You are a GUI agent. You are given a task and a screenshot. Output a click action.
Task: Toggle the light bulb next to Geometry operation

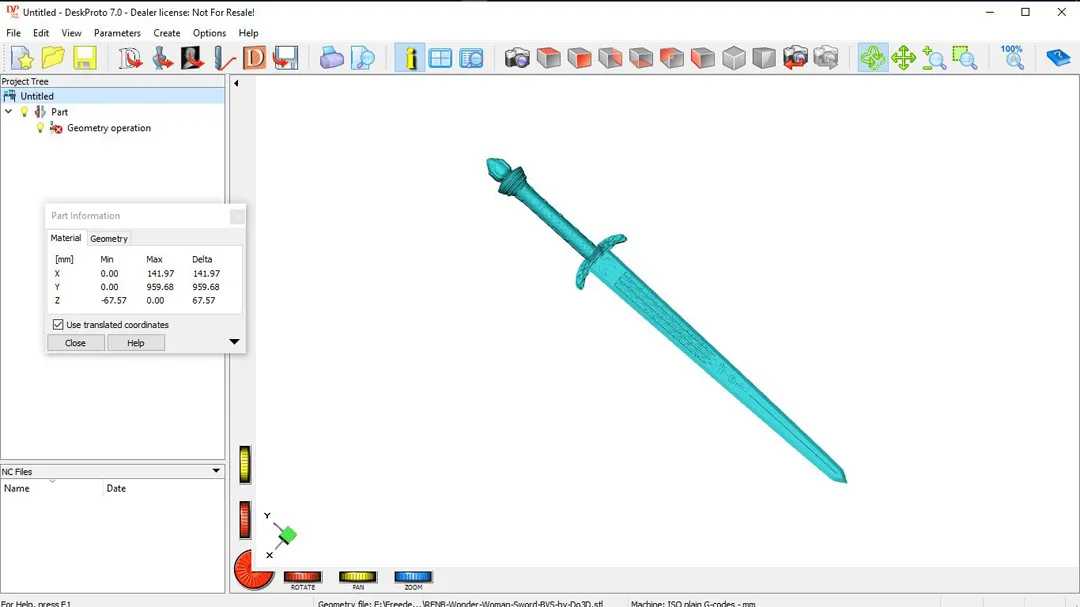tap(40, 128)
